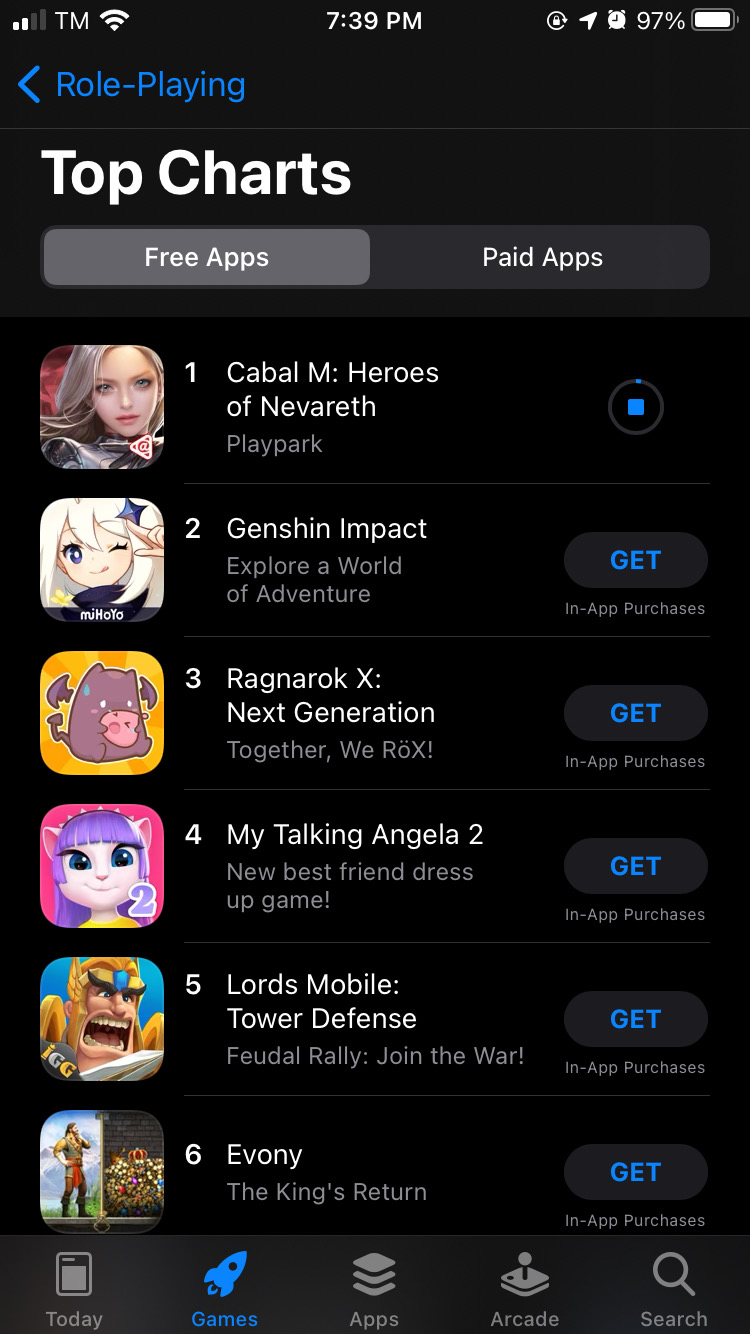Tap My Talking Angela 2 icon
This screenshot has width=750, height=1334.
point(102,866)
